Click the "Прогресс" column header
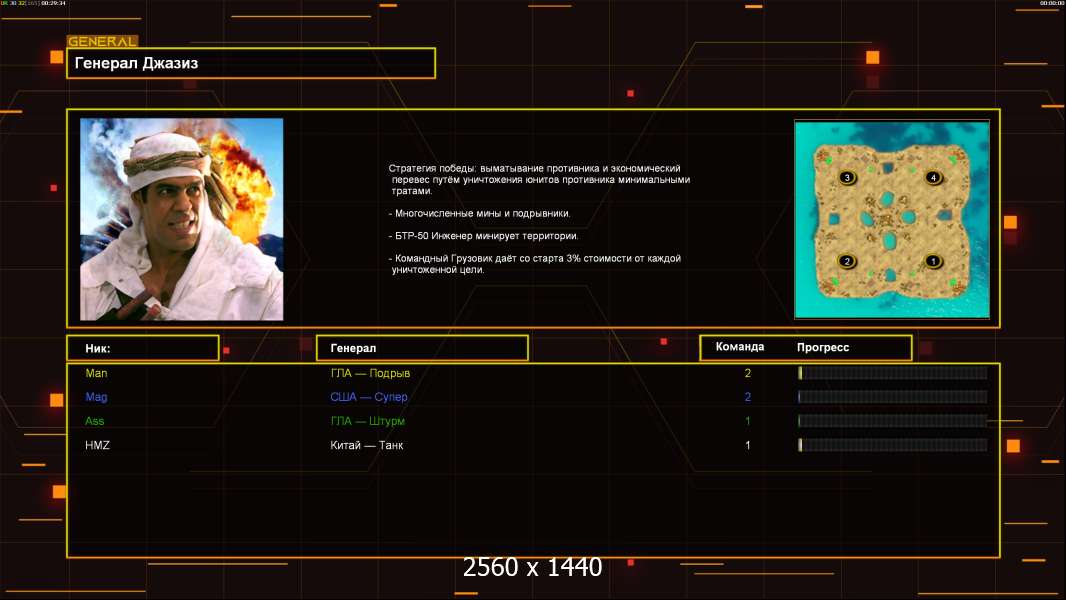This screenshot has width=1066, height=600. point(823,347)
